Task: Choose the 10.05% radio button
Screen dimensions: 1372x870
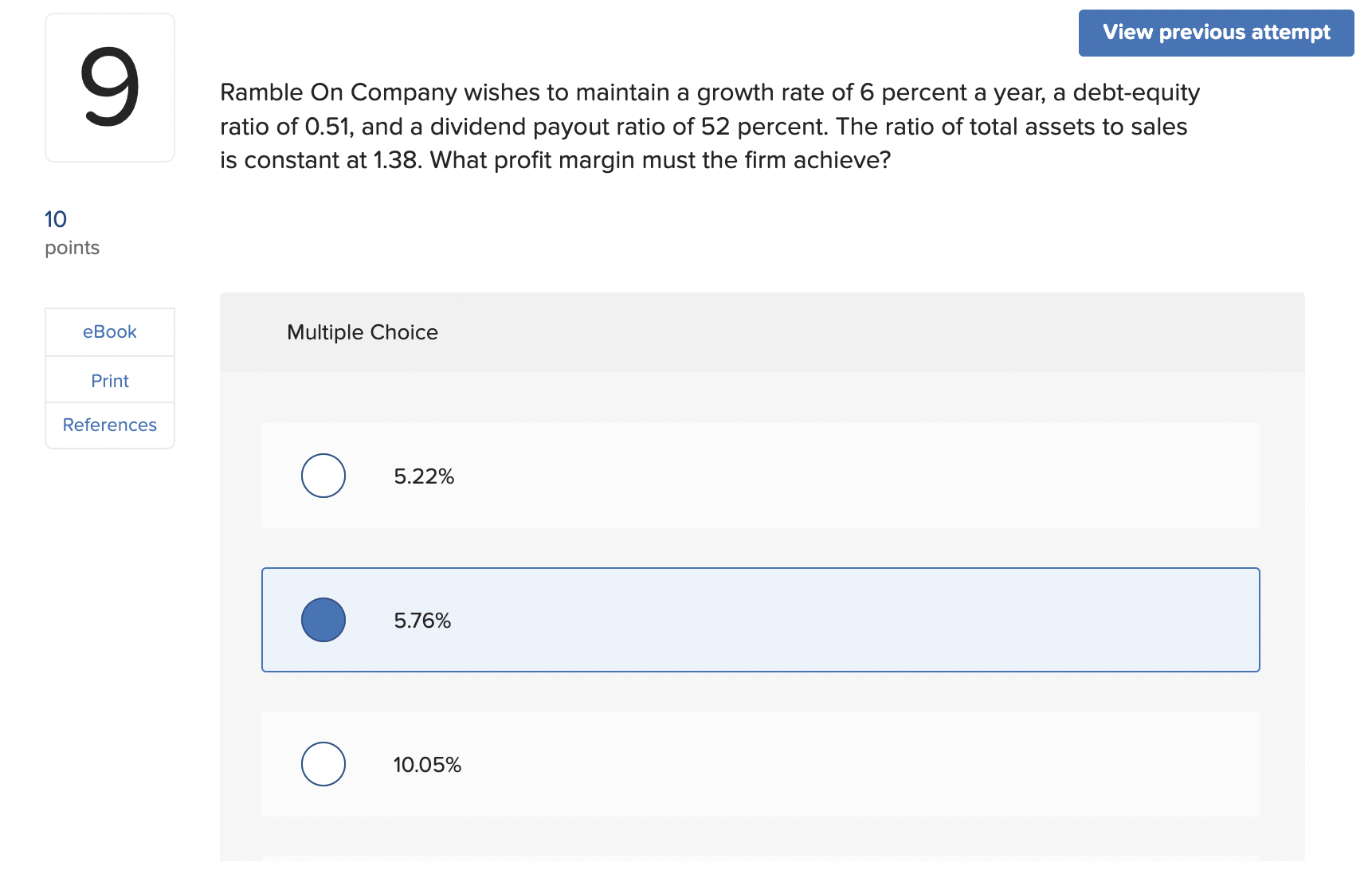Action: [x=323, y=764]
